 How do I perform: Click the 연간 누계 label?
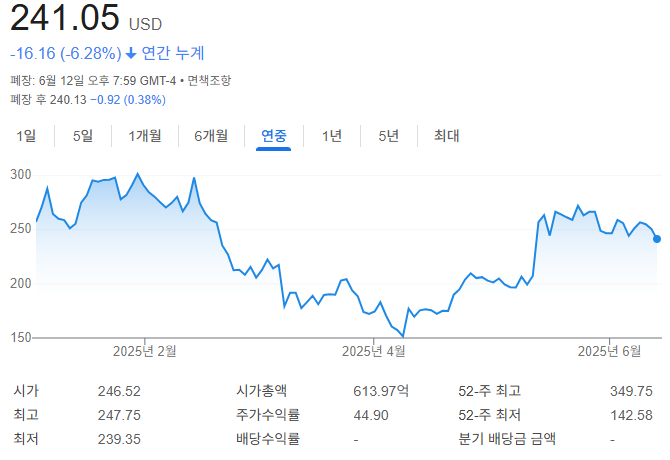pos(173,53)
